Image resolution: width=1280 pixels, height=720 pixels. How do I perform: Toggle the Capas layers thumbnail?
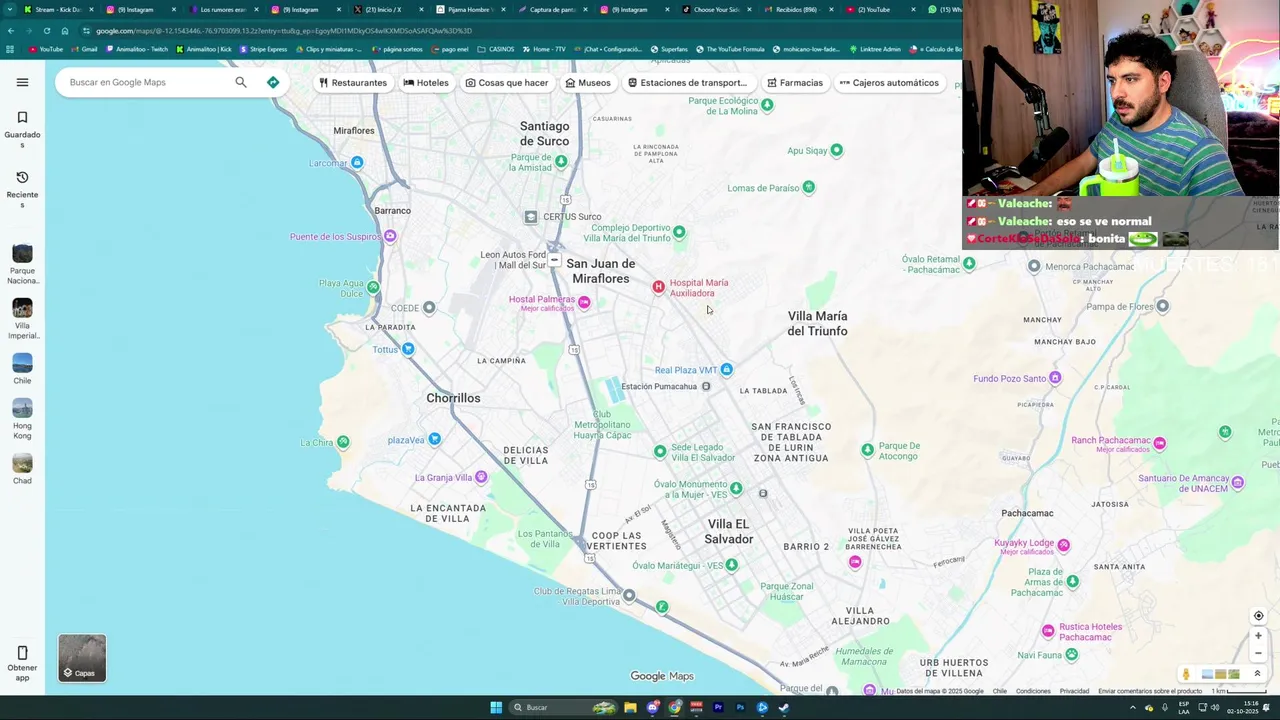coord(82,658)
